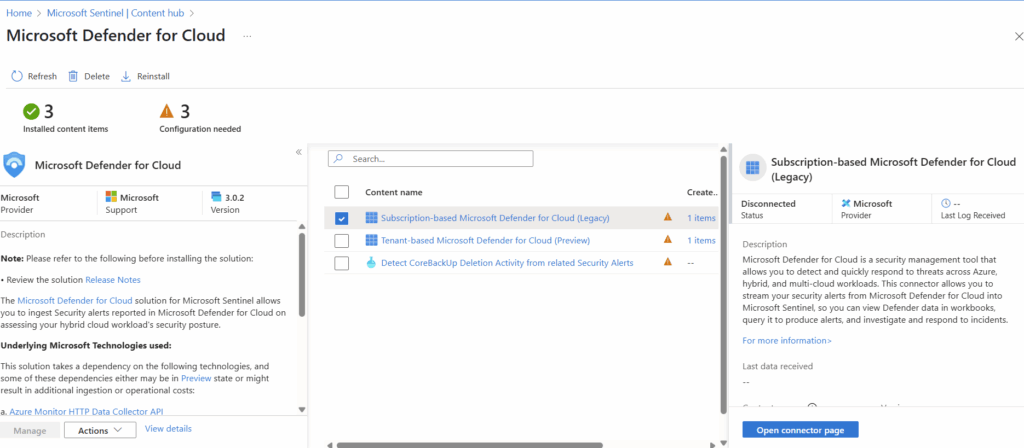Go to Home breadcrumb
This screenshot has width=1024, height=448.
19,13
